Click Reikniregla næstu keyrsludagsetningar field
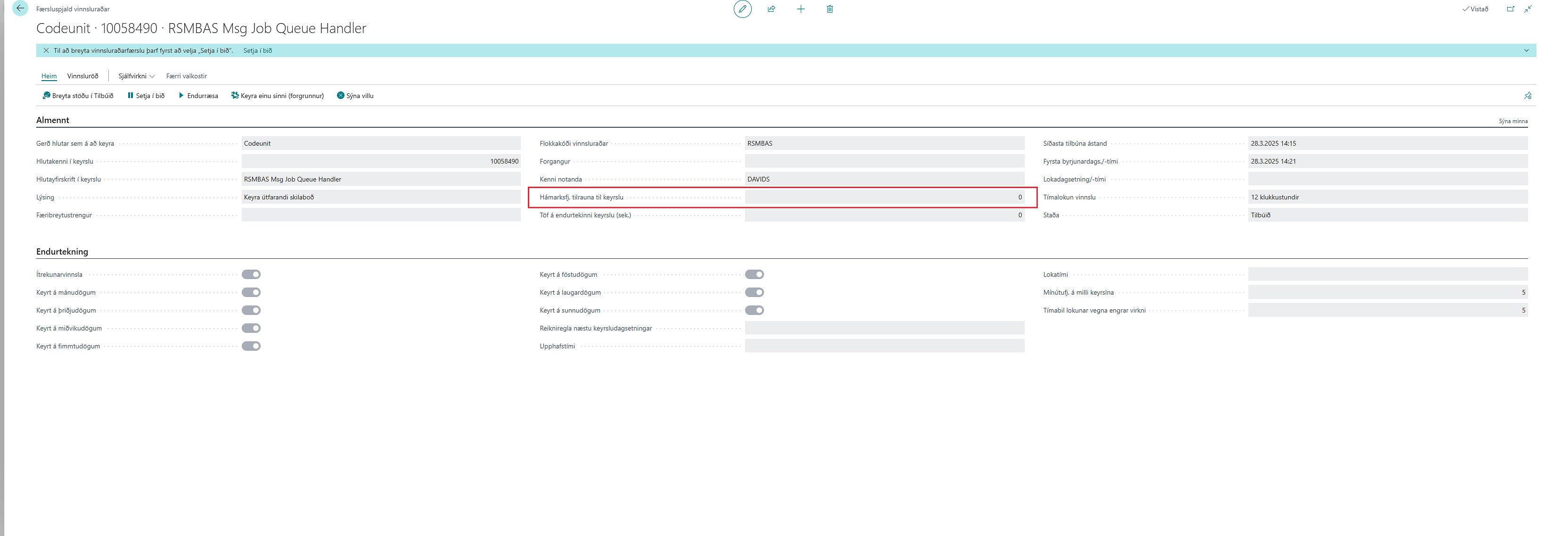This screenshot has width=1568, height=536. point(885,328)
